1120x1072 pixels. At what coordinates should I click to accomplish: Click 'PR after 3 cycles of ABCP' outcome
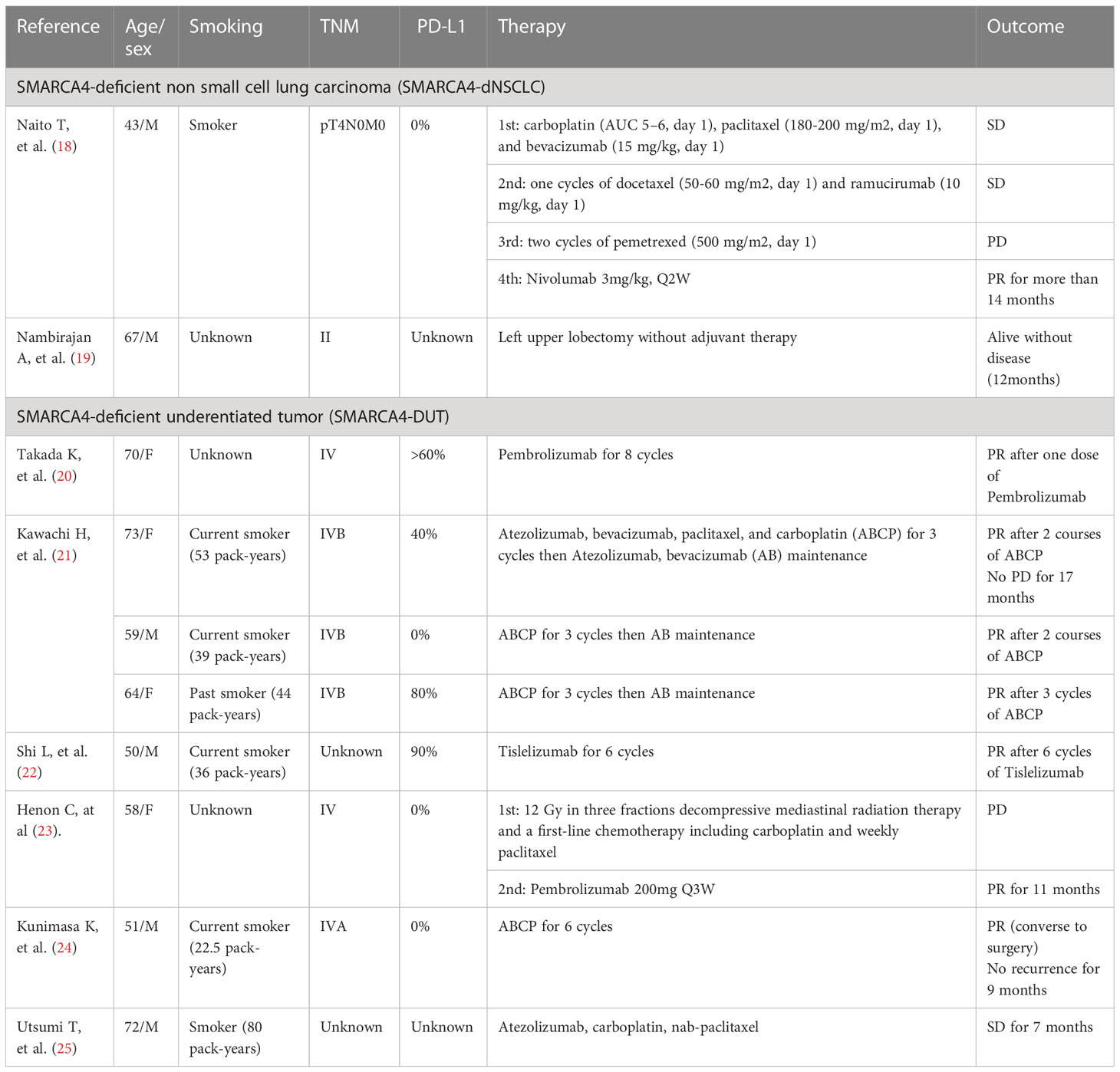(x=1045, y=704)
